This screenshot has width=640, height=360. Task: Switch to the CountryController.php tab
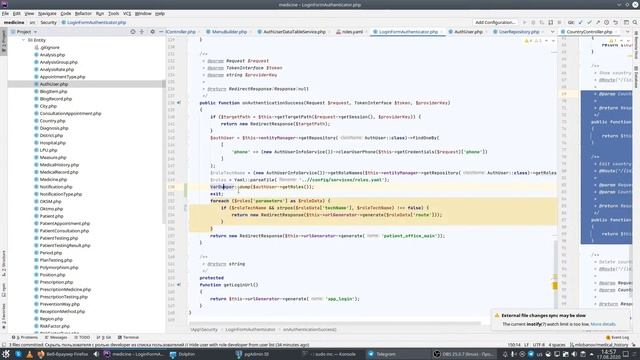pyautogui.click(x=589, y=31)
